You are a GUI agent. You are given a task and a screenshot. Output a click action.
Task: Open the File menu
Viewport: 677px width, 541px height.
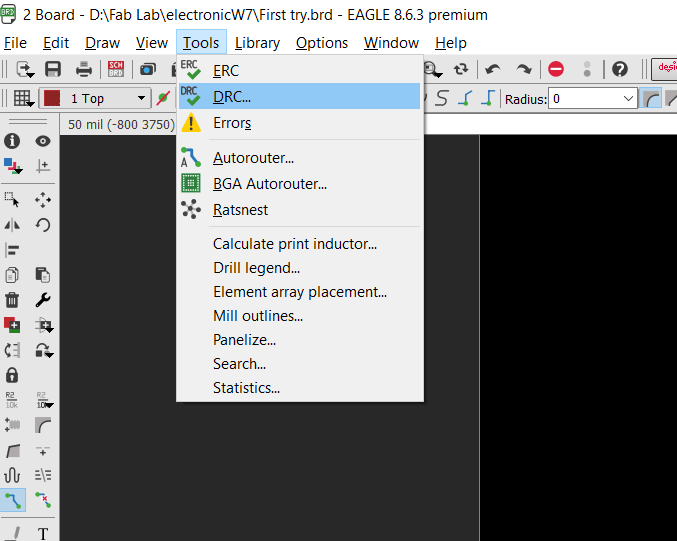click(x=15, y=43)
